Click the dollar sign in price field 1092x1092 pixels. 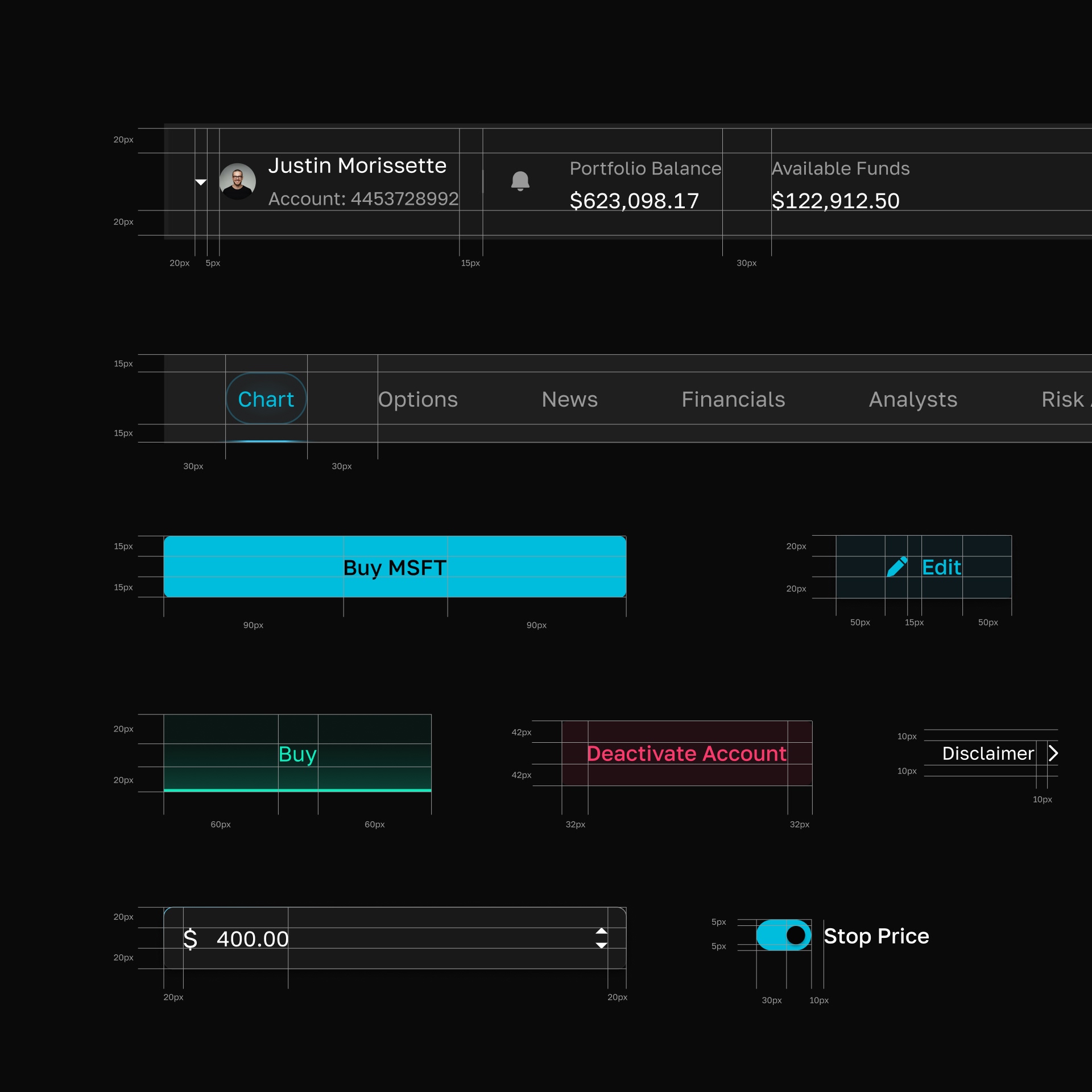click(x=191, y=939)
